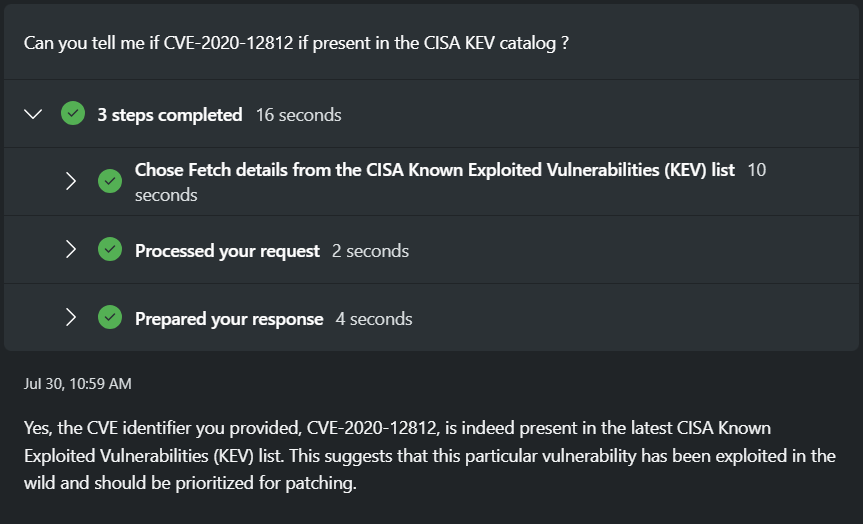Select the 'Processed your request' step label
This screenshot has height=524, width=863.
click(x=227, y=251)
